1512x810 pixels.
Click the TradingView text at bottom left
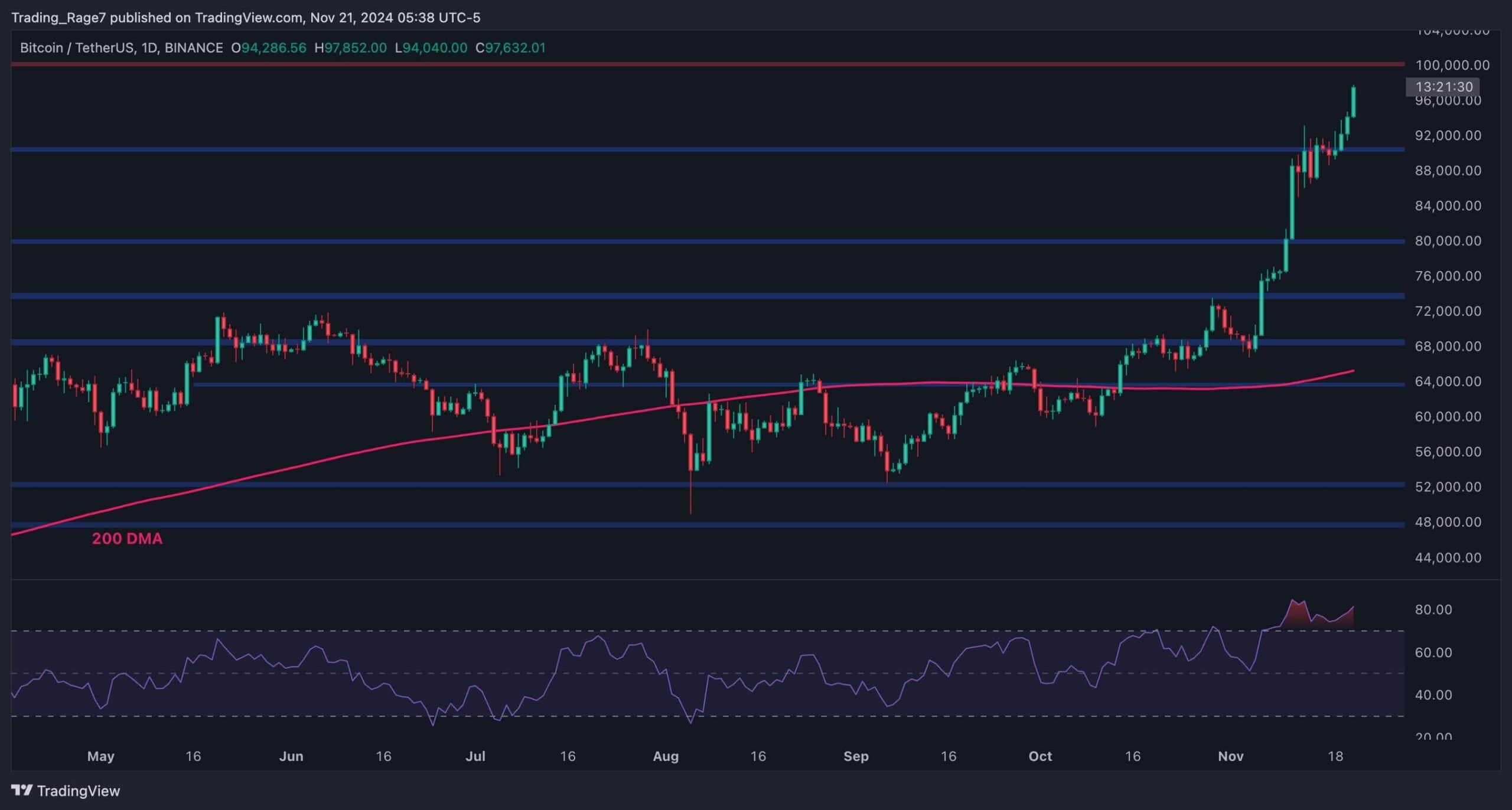(78, 791)
